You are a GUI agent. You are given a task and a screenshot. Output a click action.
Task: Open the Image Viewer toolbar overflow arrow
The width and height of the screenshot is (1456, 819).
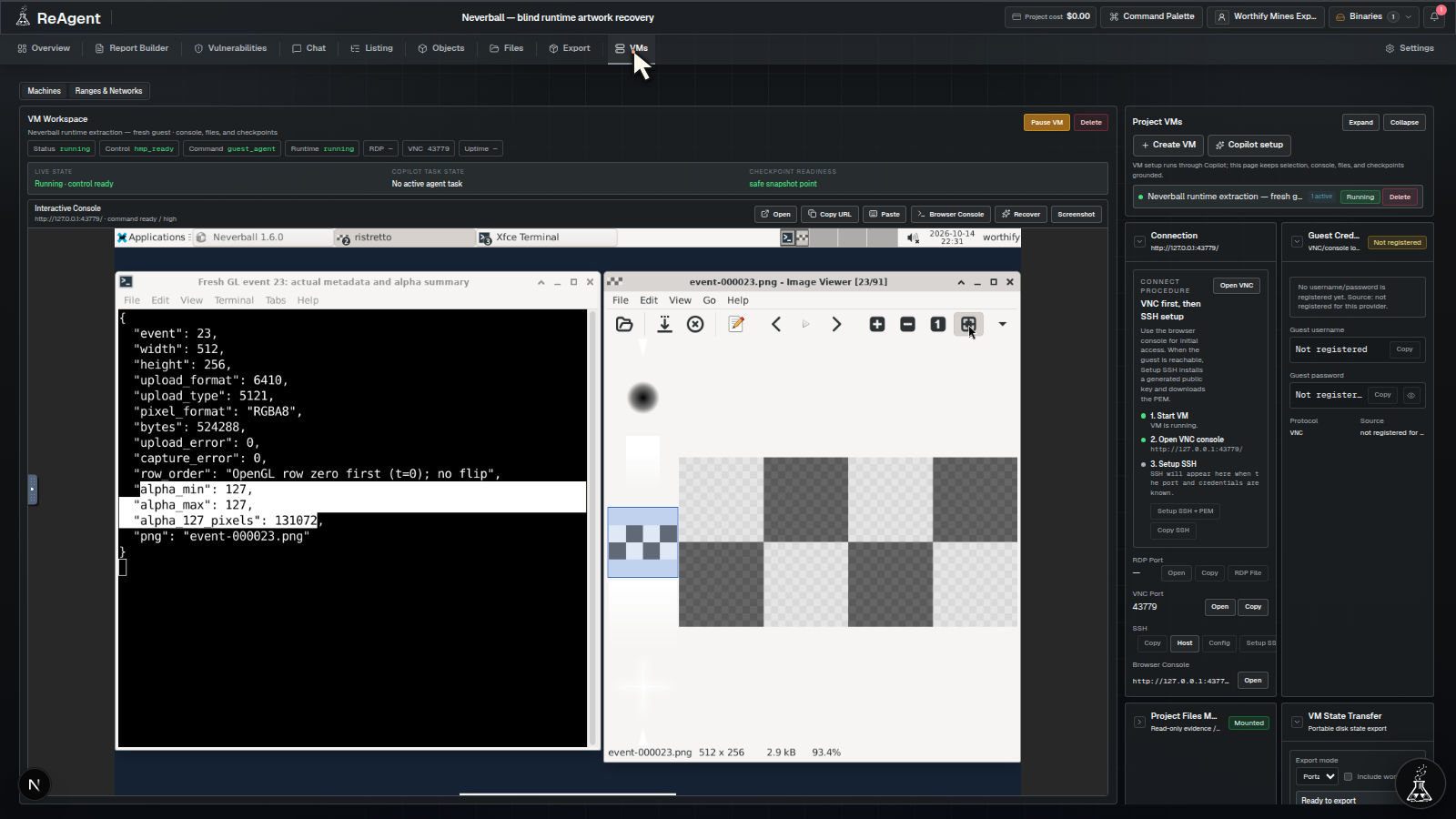point(1002,324)
